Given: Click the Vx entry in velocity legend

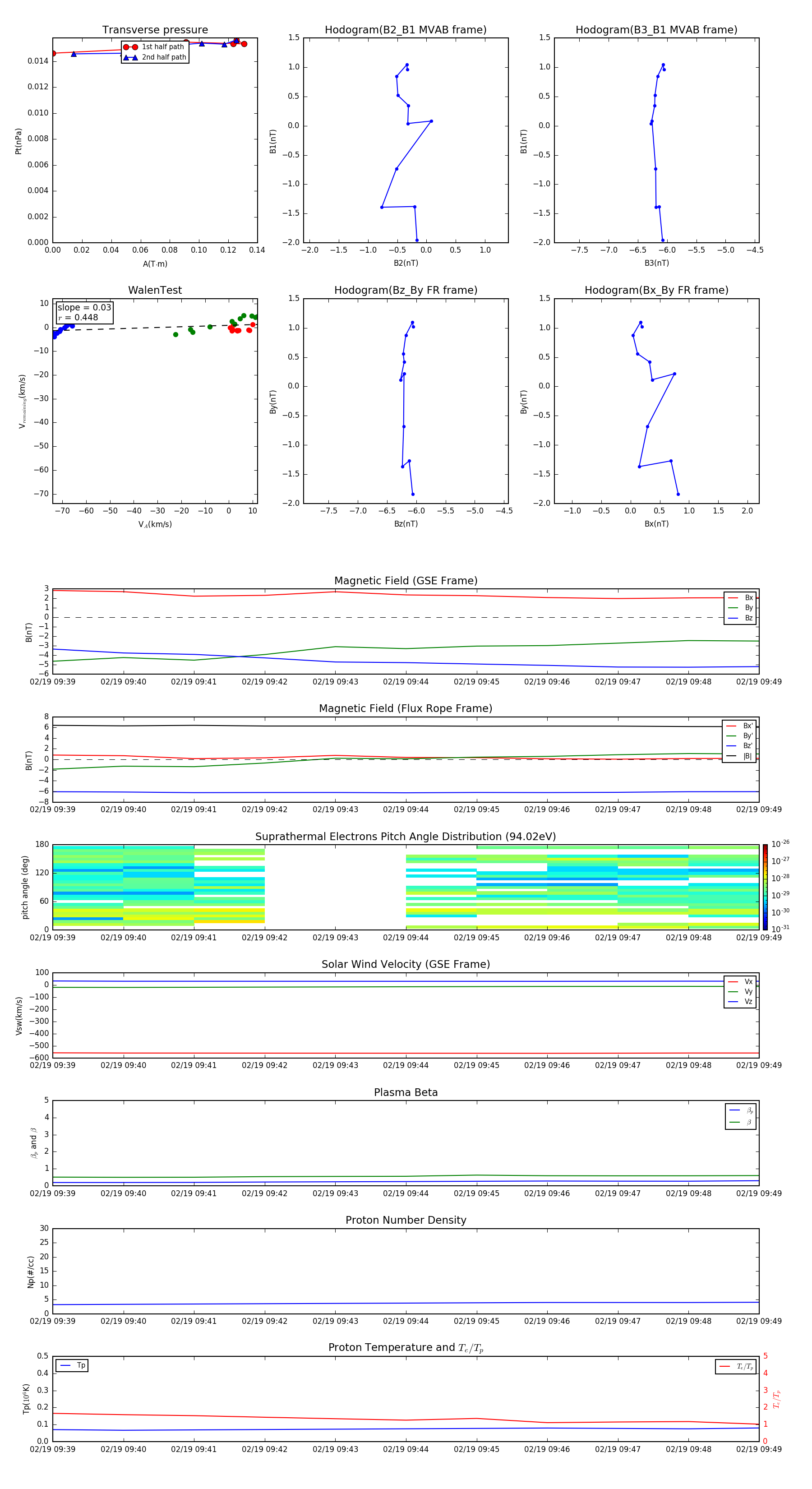Looking at the screenshot, I should [x=740, y=981].
